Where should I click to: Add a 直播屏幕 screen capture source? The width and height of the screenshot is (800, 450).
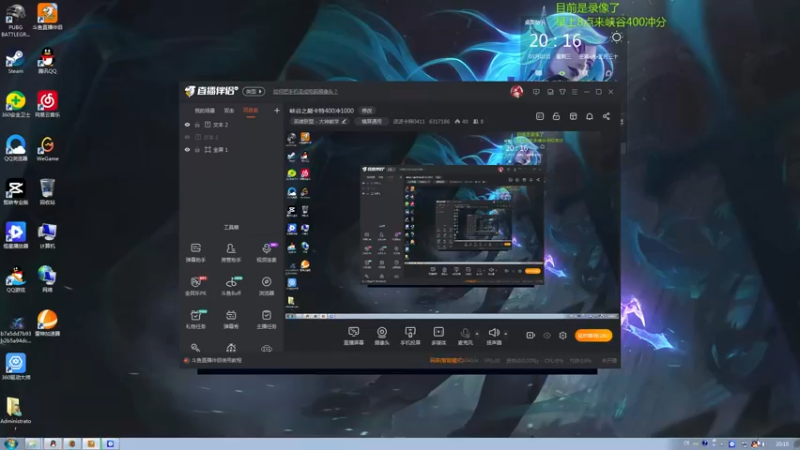354,336
